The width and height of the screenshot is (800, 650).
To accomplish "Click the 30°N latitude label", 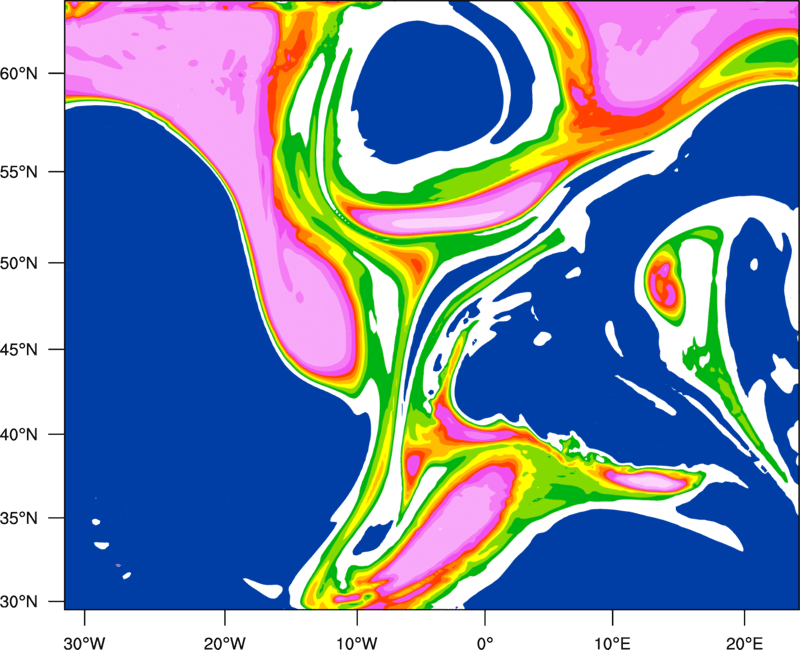I will coord(19,602).
